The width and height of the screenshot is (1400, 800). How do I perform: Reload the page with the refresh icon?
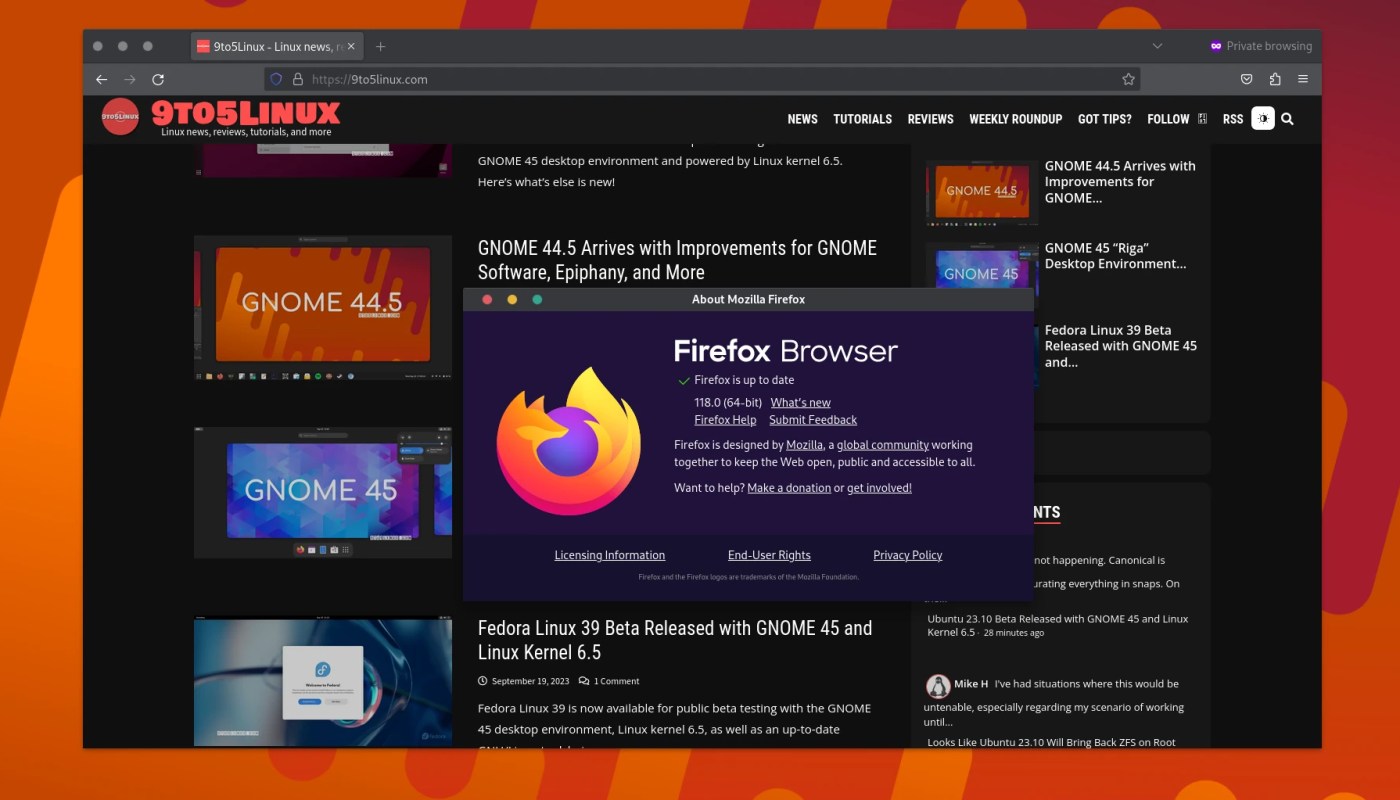(x=158, y=79)
